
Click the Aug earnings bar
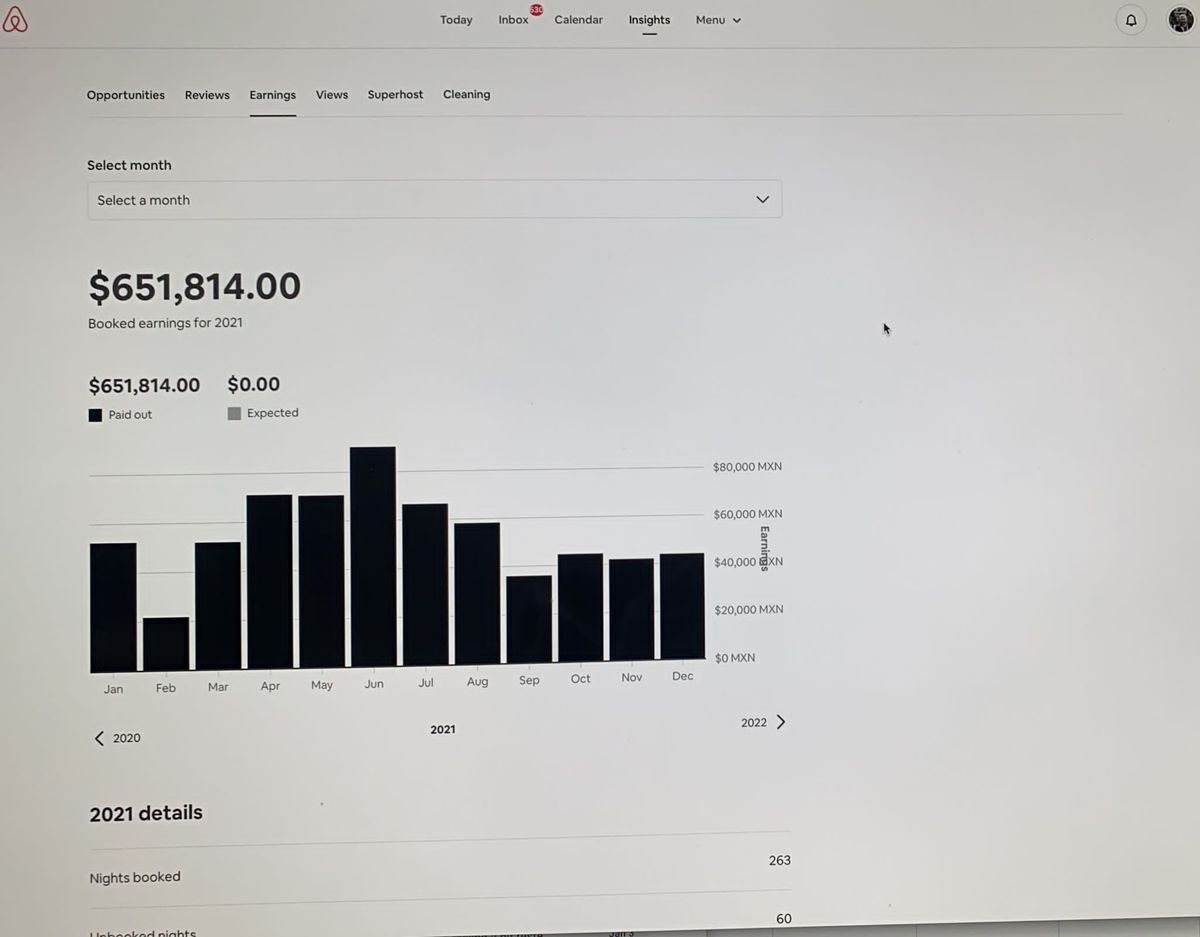(x=477, y=594)
